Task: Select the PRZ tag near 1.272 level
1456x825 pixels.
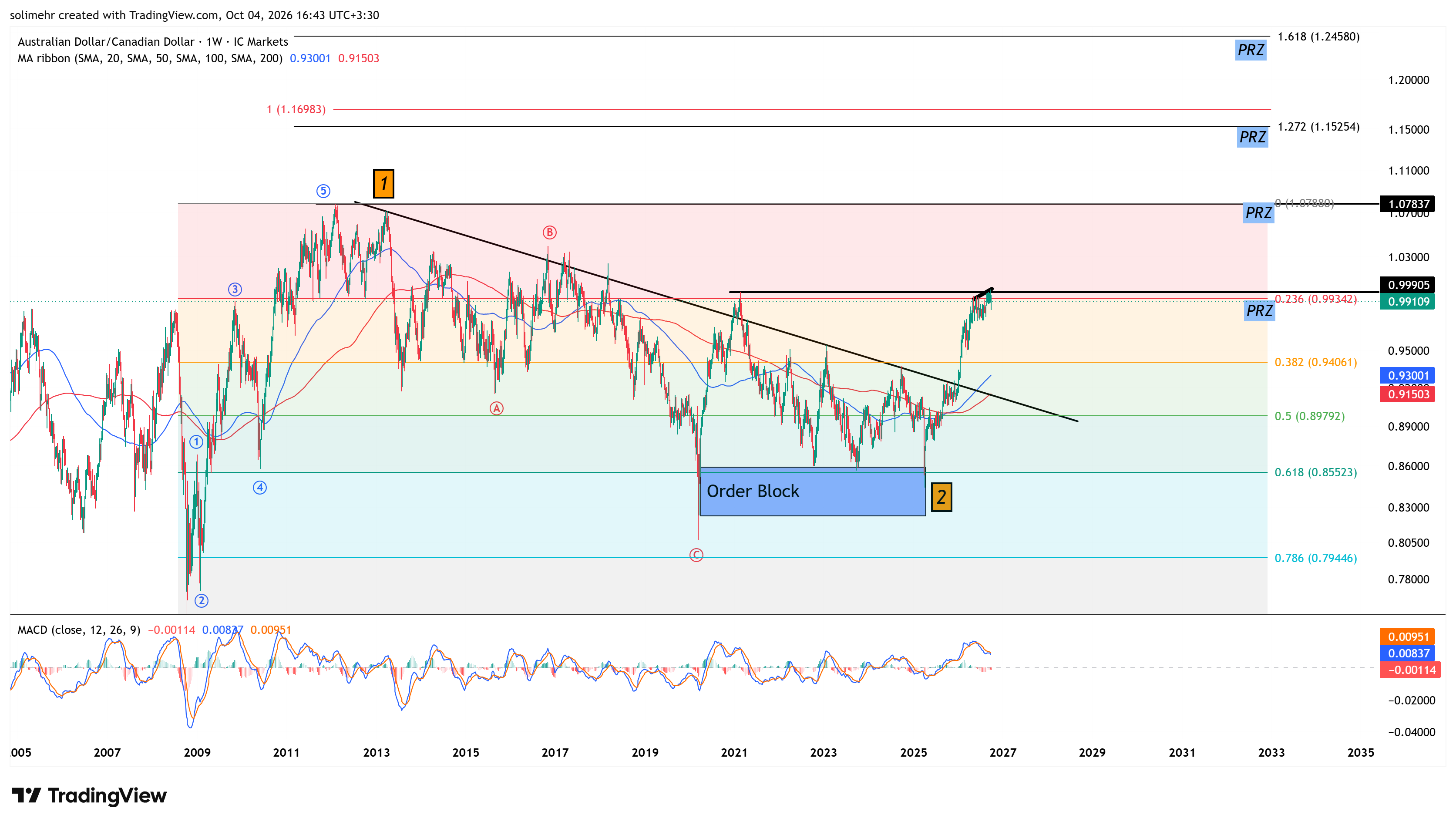Action: 1252,137
